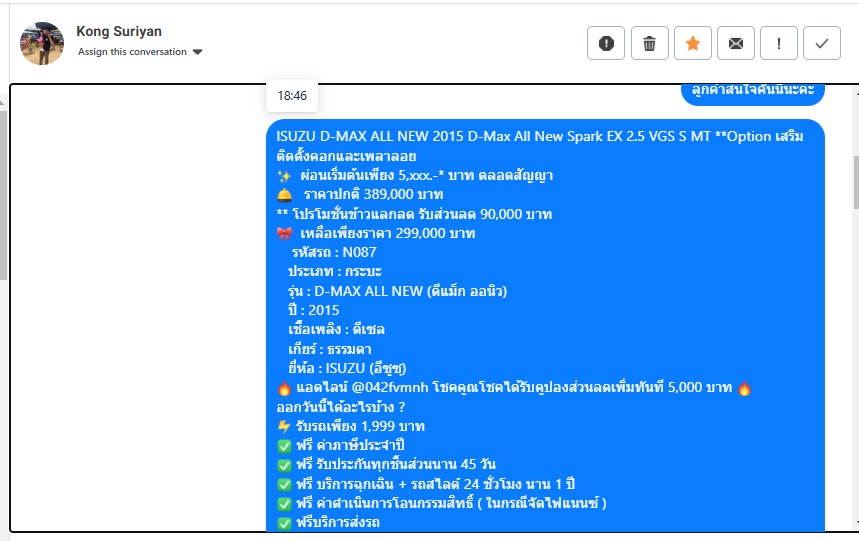This screenshot has width=859, height=541.
Task: Click the left panel scrollbar
Action: tap(3, 194)
